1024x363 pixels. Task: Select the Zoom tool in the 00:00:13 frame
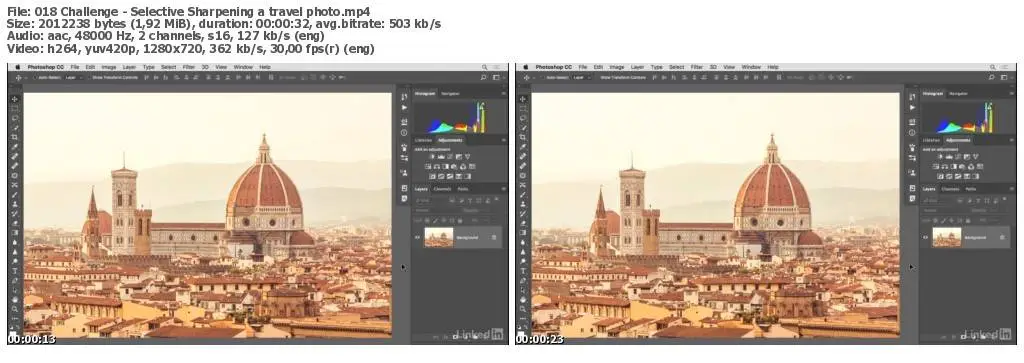point(15,308)
